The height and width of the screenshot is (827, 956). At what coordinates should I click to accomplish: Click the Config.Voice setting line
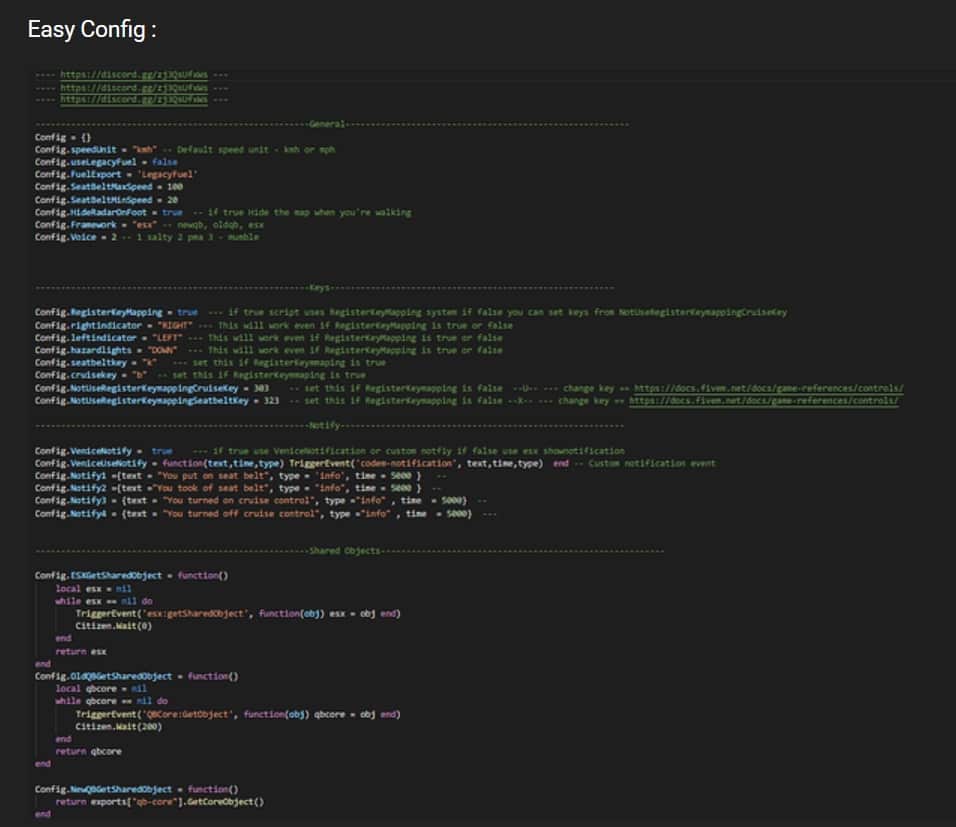point(75,237)
